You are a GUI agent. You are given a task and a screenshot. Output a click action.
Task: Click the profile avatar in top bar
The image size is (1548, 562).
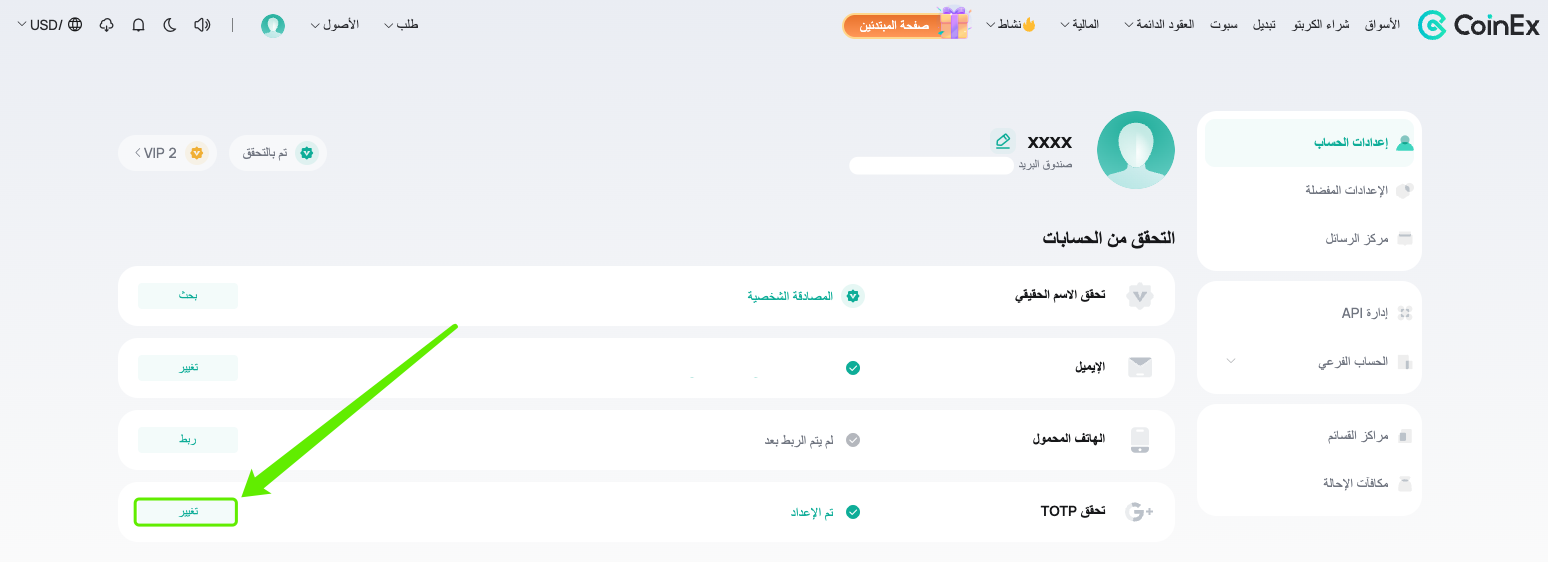(273, 25)
